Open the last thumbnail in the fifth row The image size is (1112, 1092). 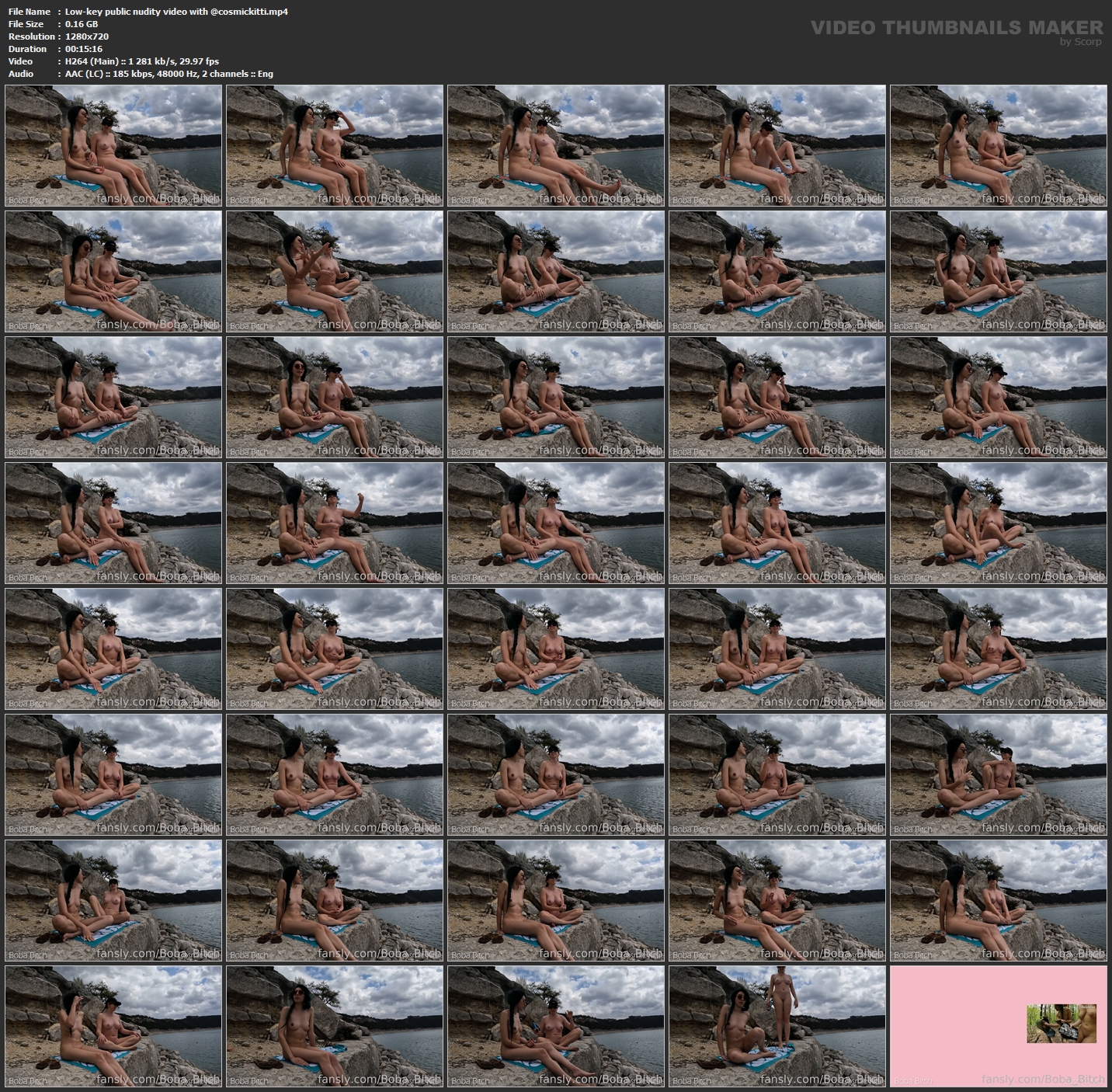[x=998, y=649]
